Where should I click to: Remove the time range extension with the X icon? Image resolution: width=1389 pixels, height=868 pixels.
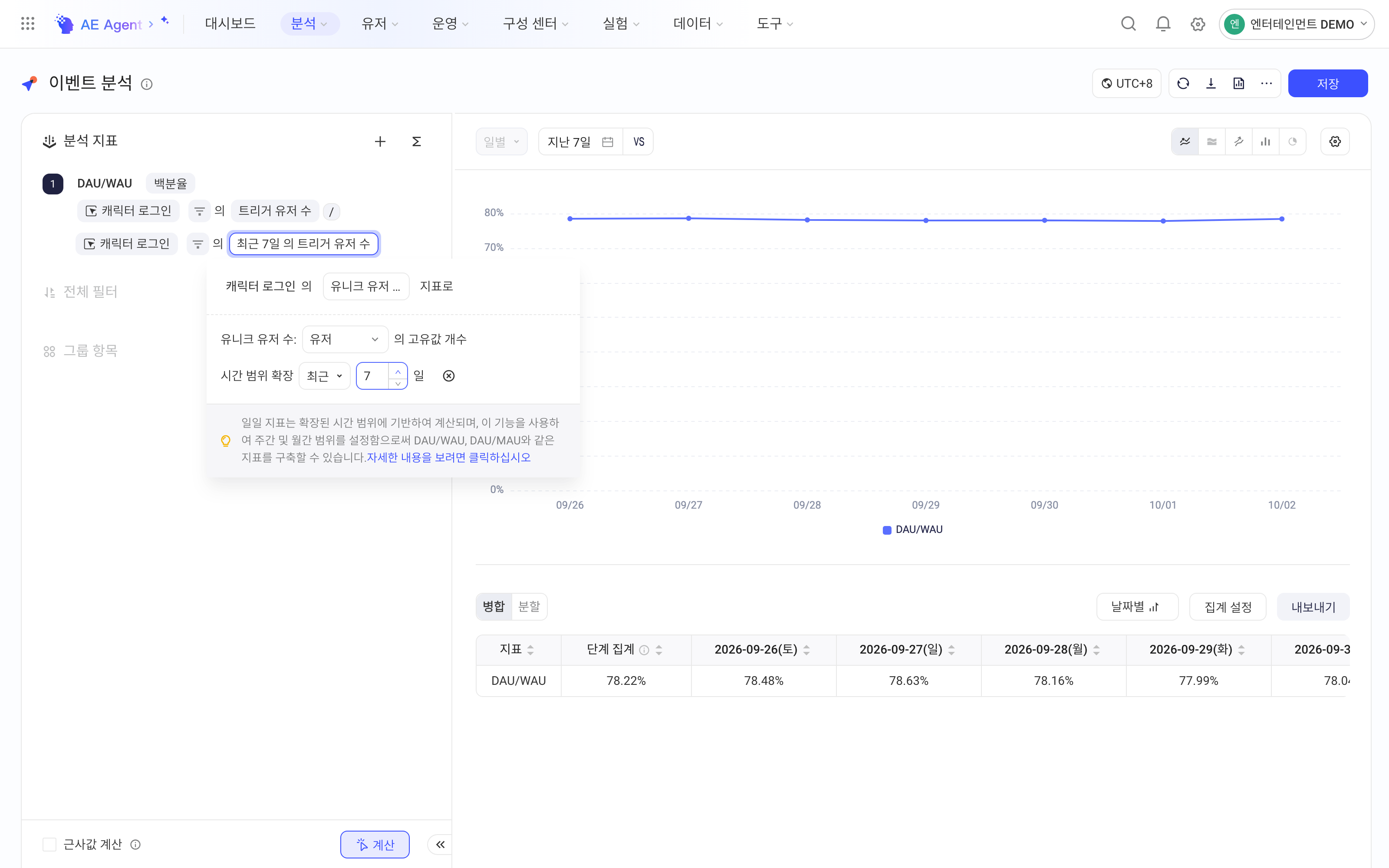pyautogui.click(x=449, y=376)
